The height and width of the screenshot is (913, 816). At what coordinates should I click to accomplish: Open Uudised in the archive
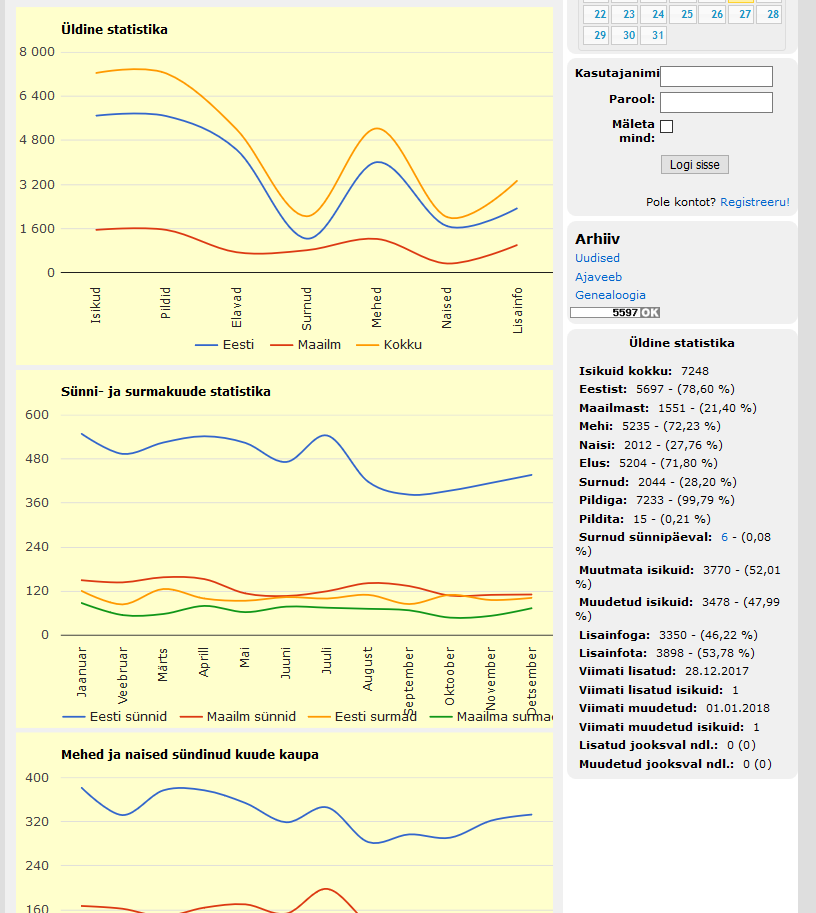click(597, 258)
